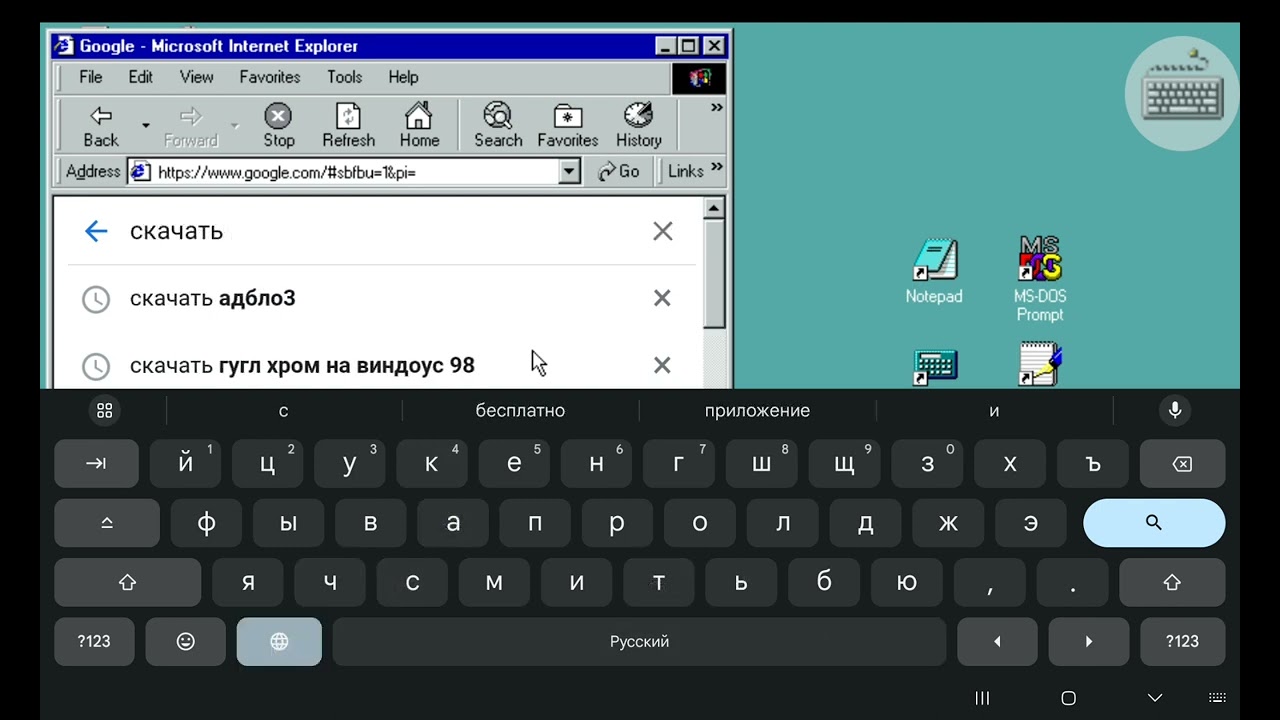Clear the search query 'скачать'
This screenshot has width=1280, height=720.
(662, 232)
